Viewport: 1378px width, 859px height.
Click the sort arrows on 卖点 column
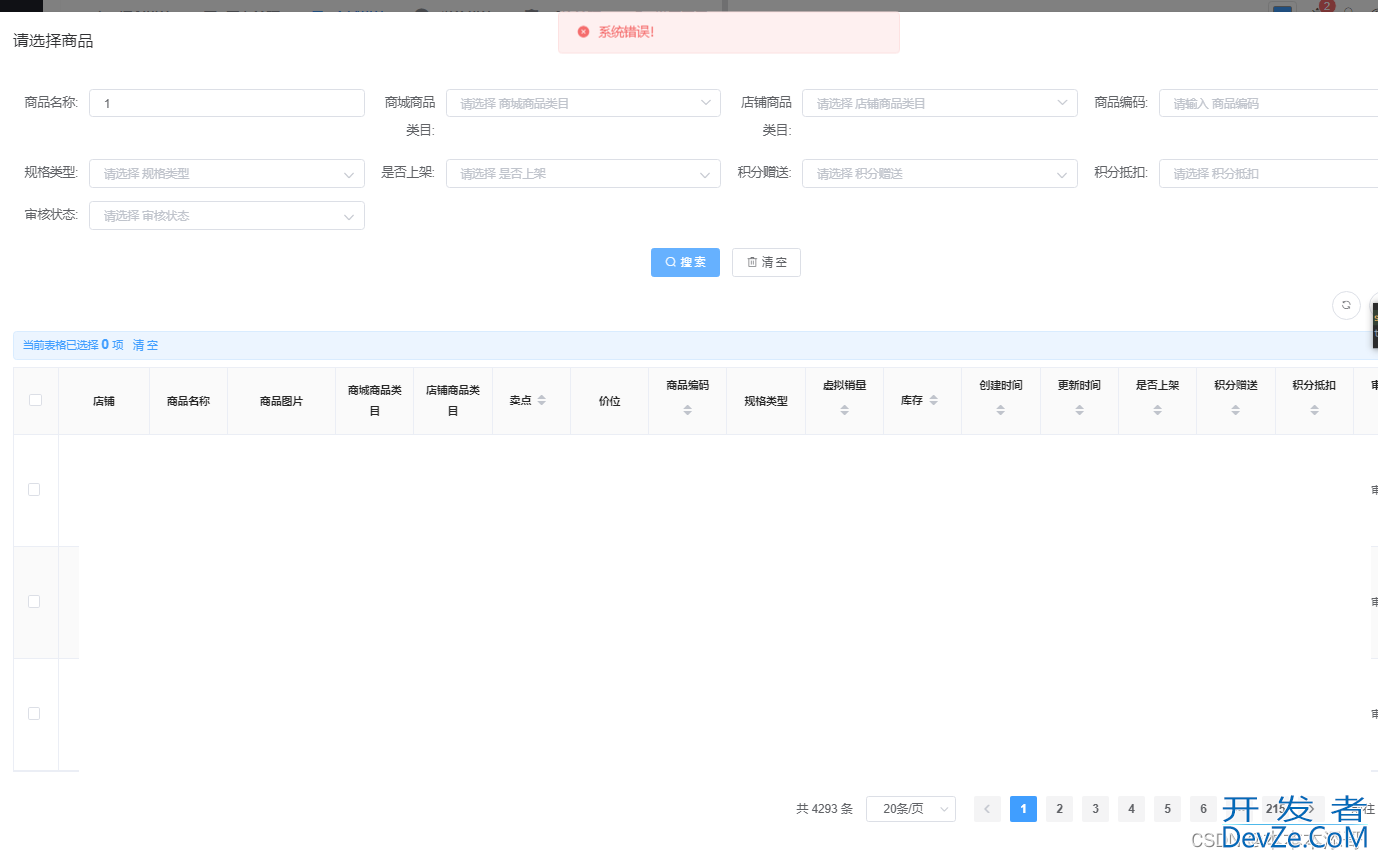pos(542,400)
